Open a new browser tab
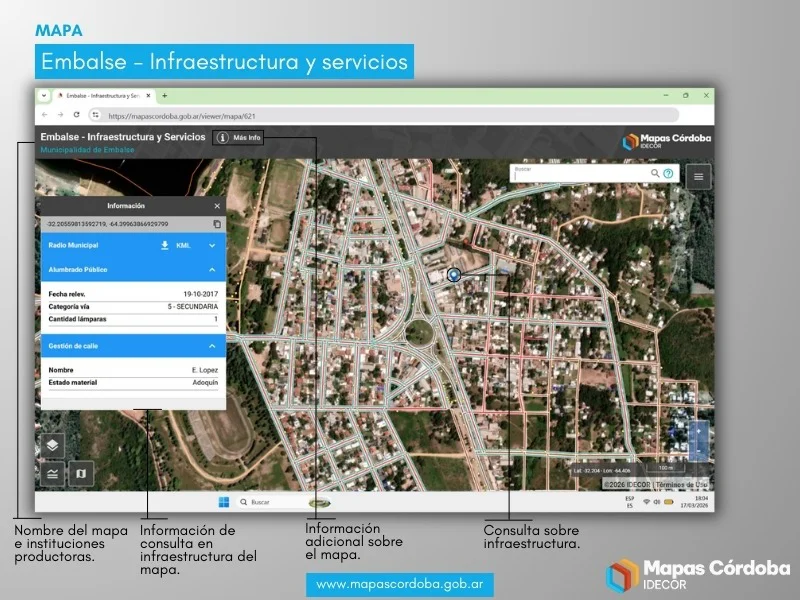800x600 pixels. pyautogui.click(x=165, y=96)
